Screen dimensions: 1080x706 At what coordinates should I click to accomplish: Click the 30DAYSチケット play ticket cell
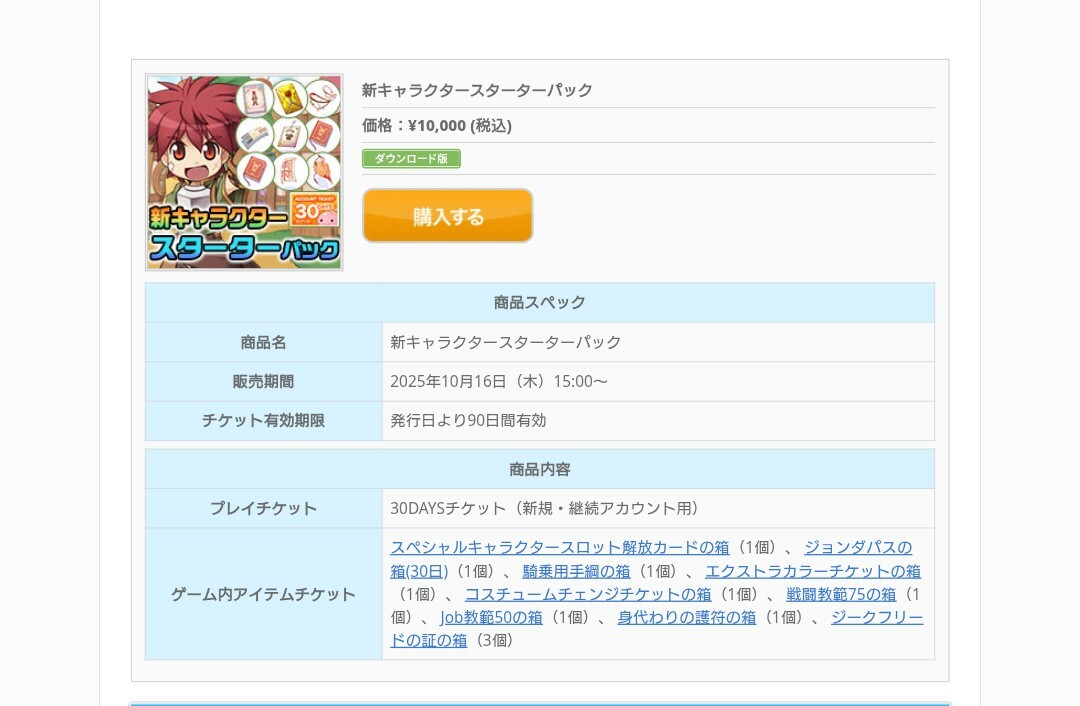click(x=658, y=508)
